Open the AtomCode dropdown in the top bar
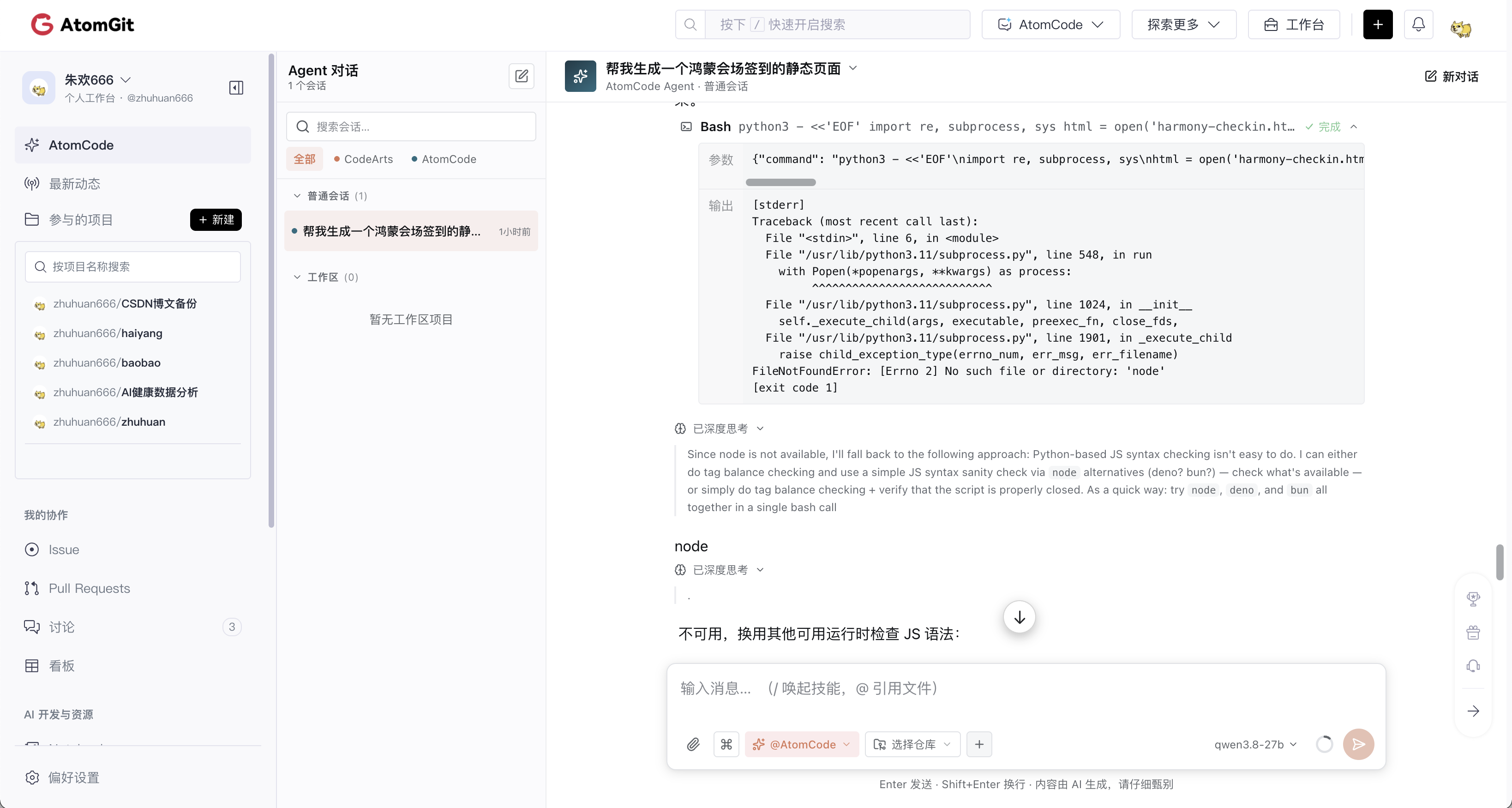 (1050, 24)
